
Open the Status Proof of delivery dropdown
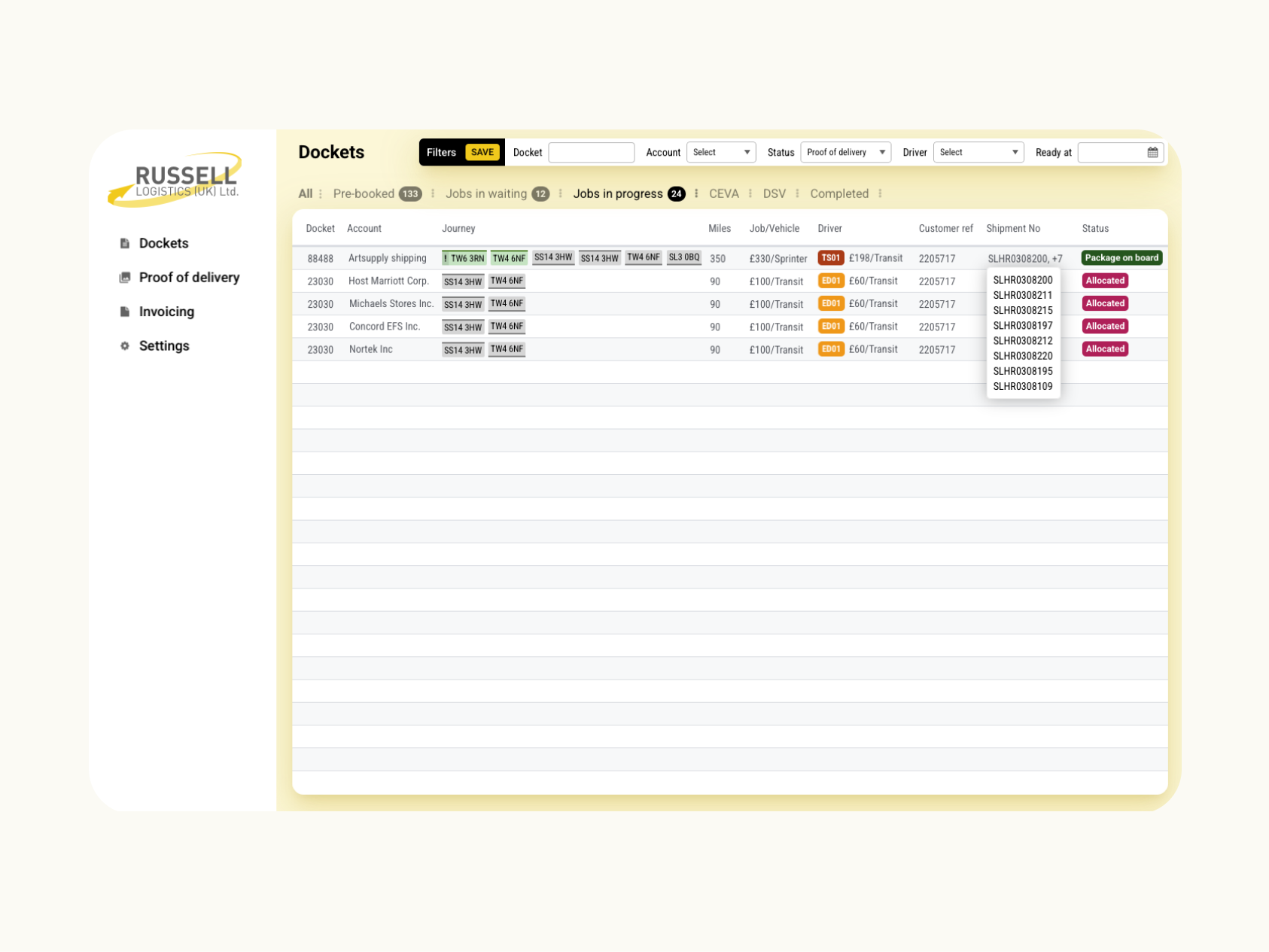pyautogui.click(x=845, y=152)
